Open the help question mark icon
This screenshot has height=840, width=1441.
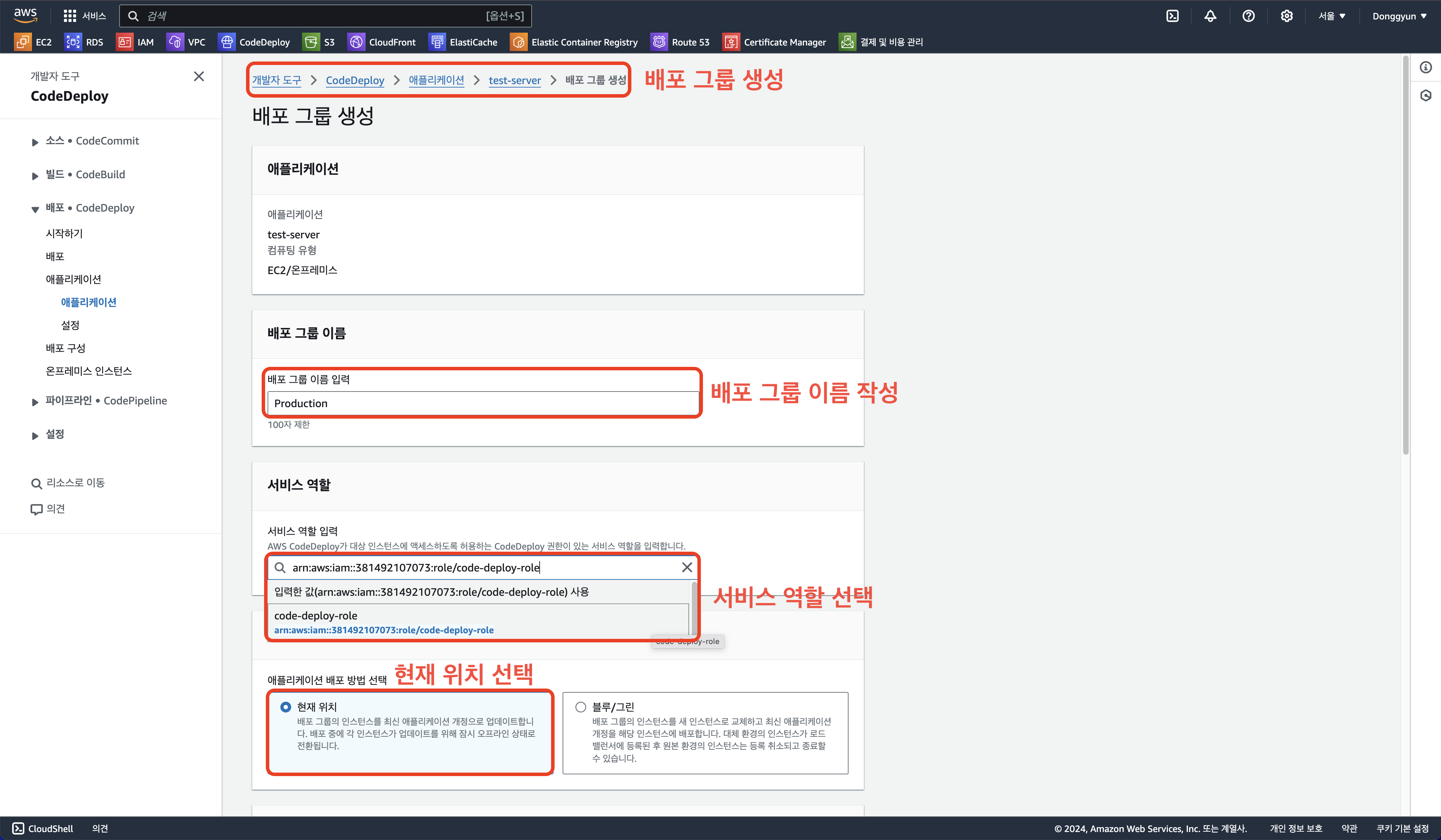coord(1248,16)
